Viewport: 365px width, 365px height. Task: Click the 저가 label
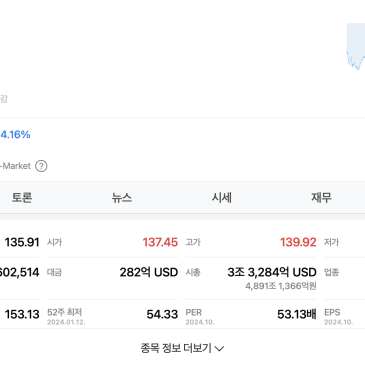tap(332, 242)
